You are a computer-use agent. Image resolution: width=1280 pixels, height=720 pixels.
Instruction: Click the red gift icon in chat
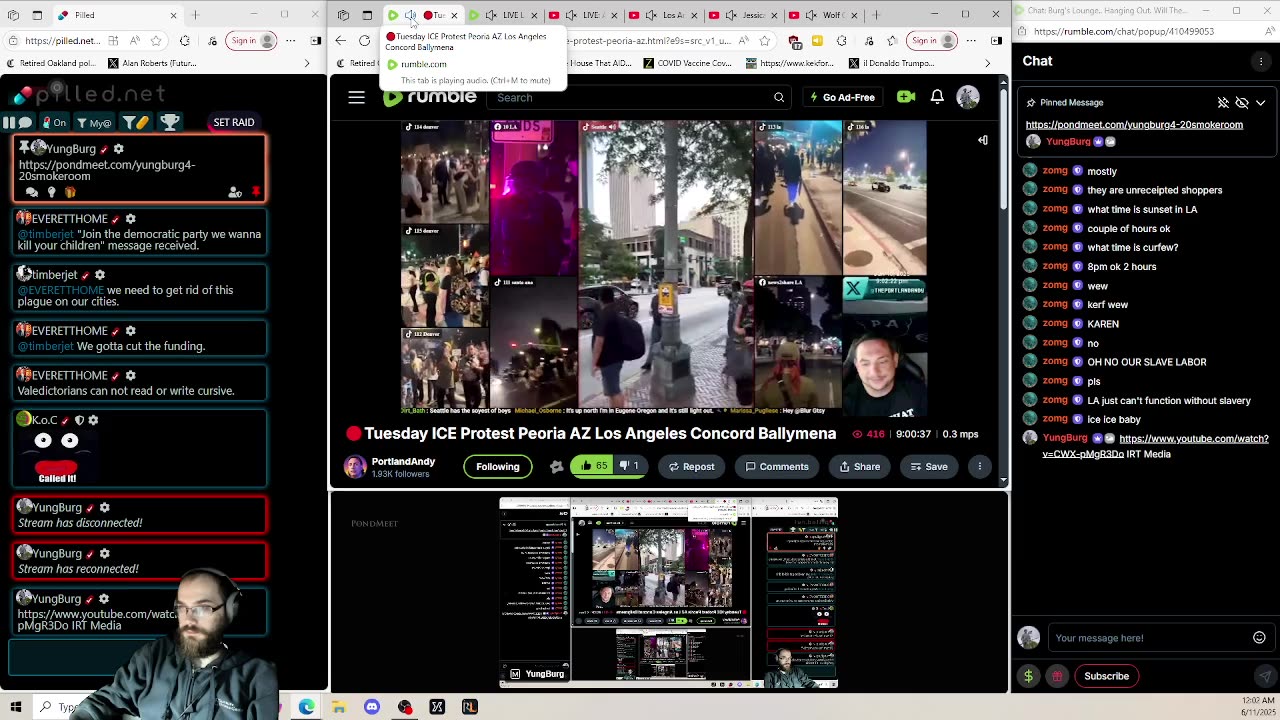tap(1057, 676)
